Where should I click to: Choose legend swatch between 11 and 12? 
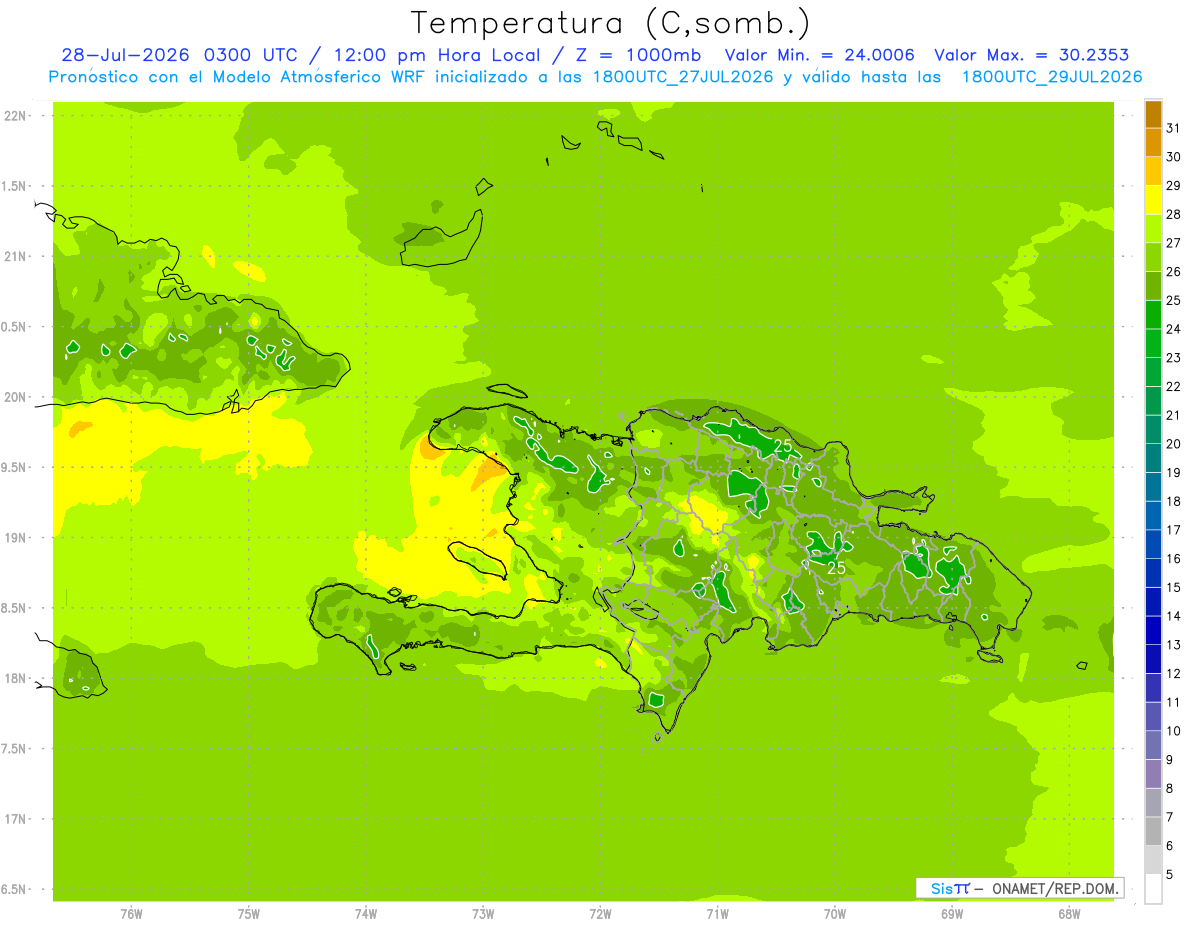[1153, 688]
